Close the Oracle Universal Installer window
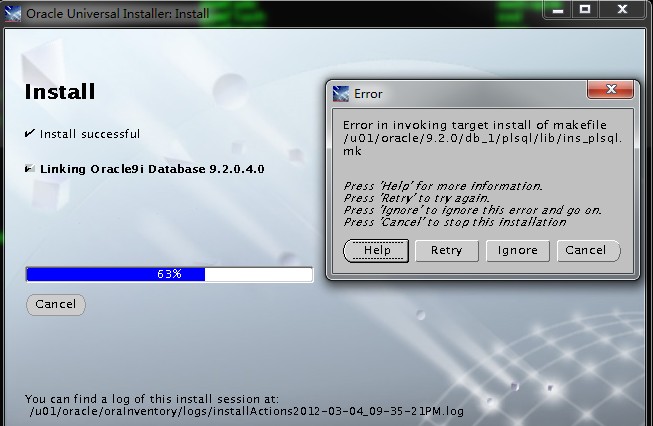The image size is (653, 426). [622, 9]
